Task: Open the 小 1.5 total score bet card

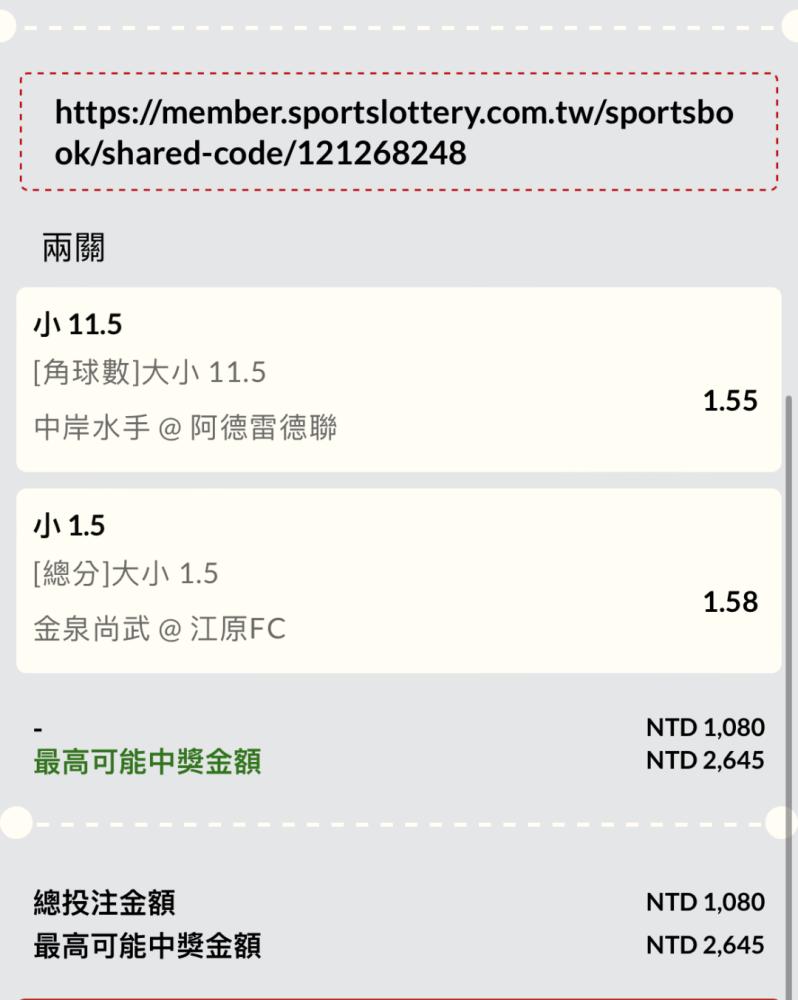Action: (399, 581)
